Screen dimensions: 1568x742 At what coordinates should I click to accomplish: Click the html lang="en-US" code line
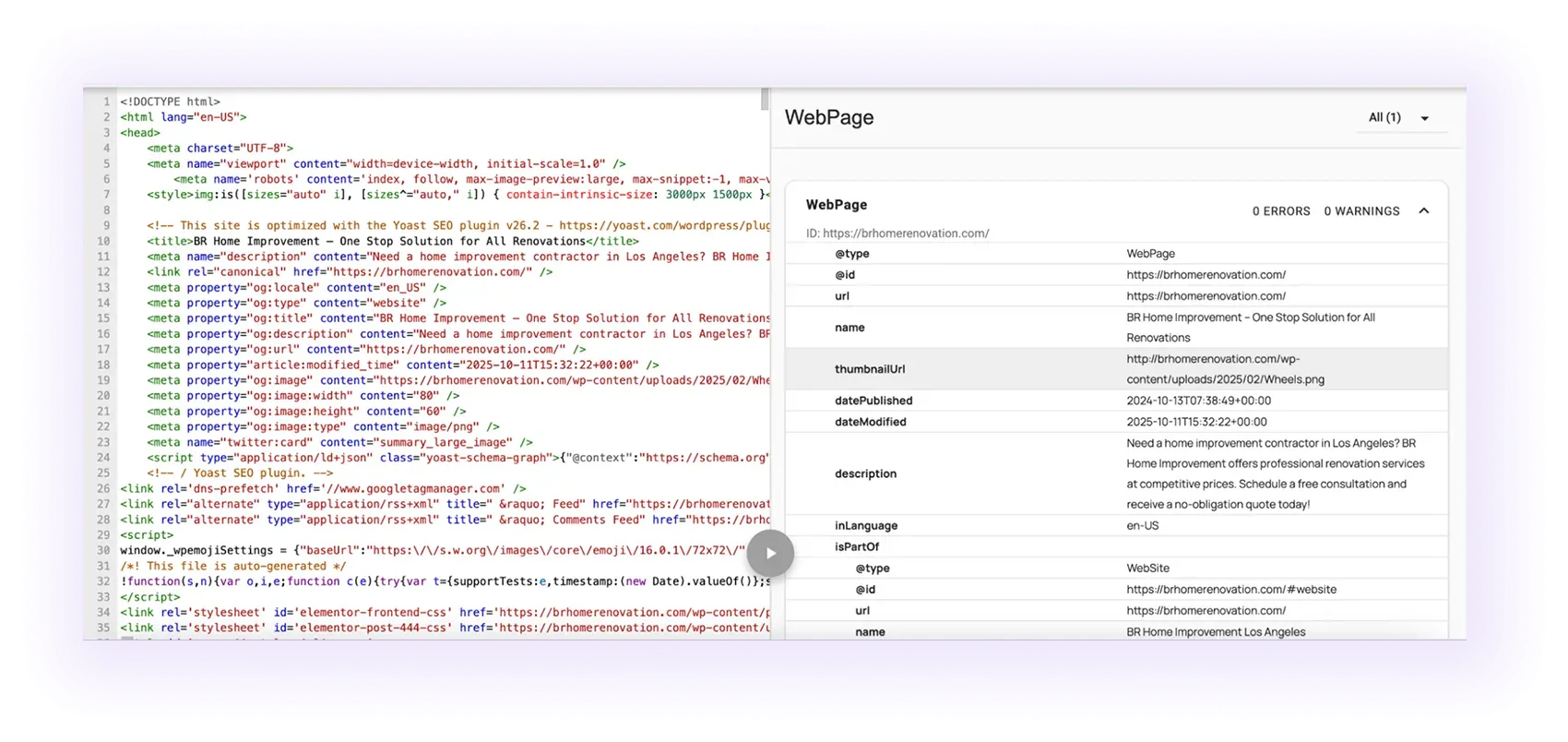click(184, 117)
